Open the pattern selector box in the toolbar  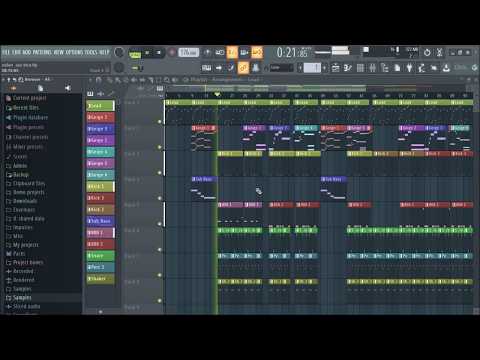[x=312, y=68]
